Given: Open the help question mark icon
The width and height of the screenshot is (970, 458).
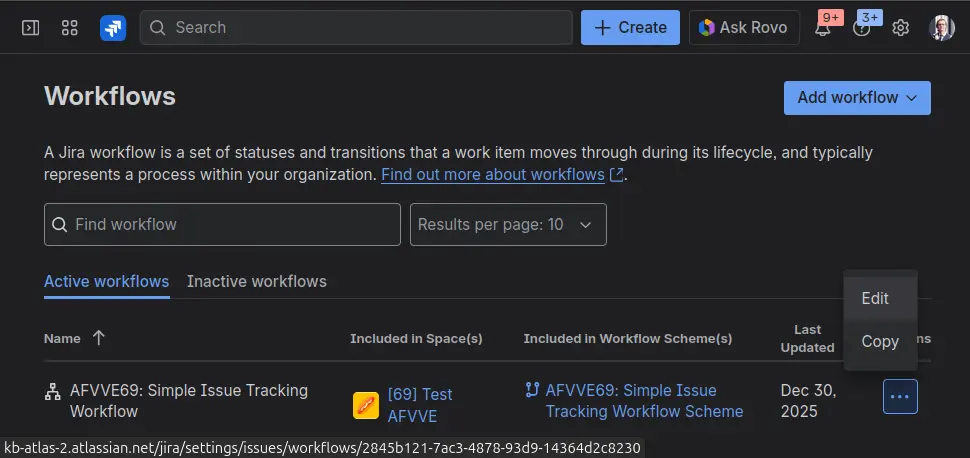Looking at the screenshot, I should (862, 28).
